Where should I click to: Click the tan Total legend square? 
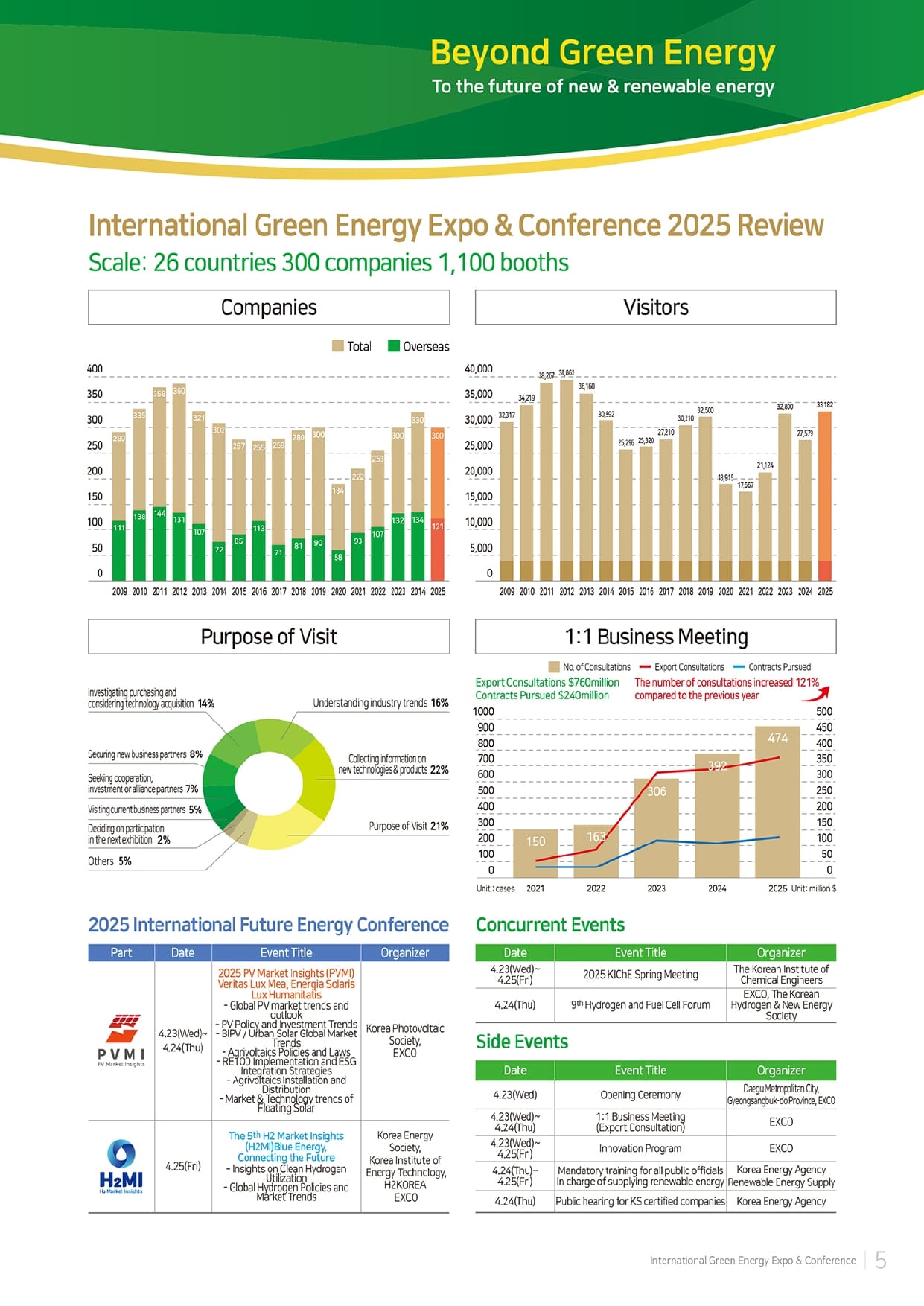338,346
